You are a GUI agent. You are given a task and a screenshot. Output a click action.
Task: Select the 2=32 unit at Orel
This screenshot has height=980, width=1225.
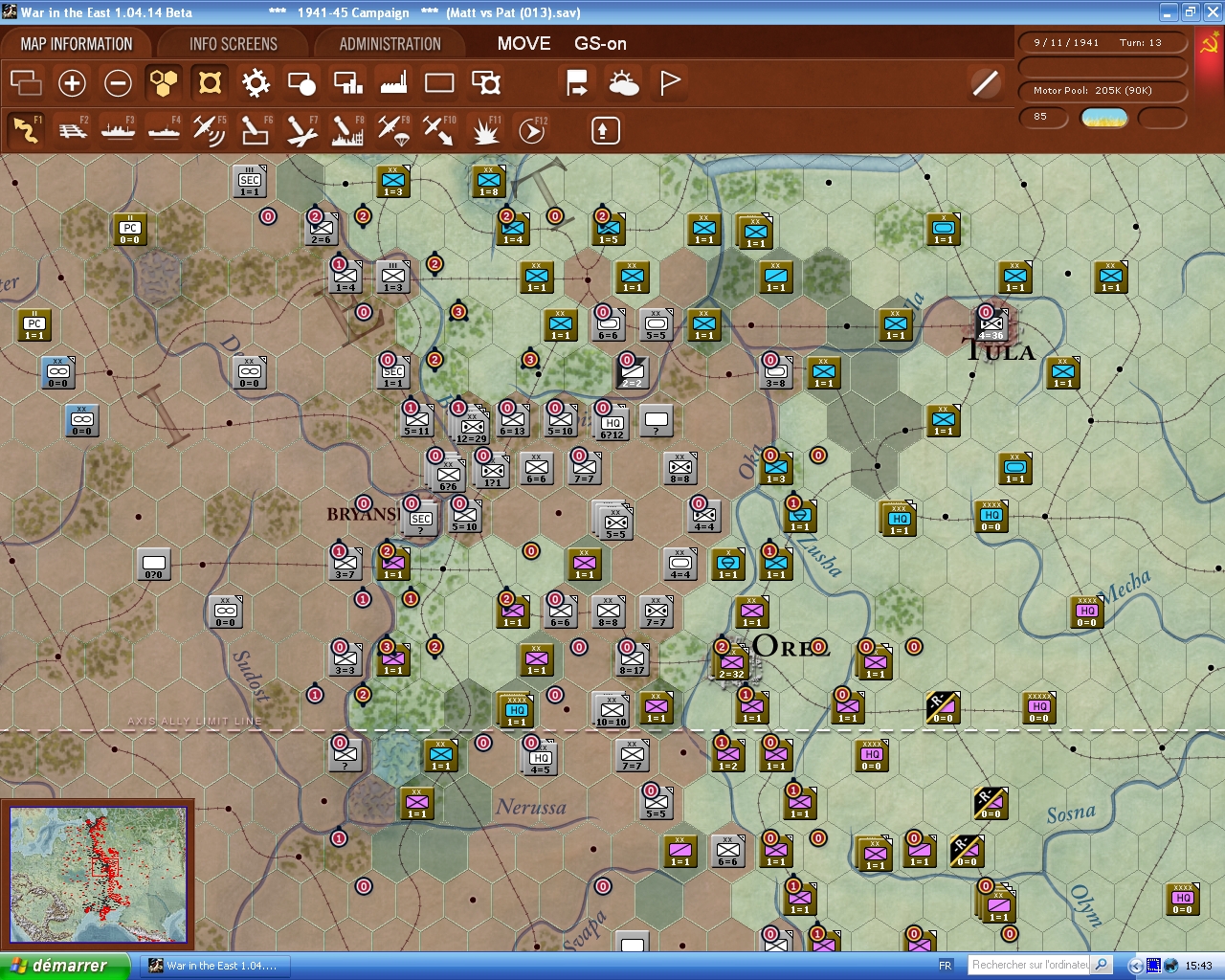click(732, 661)
